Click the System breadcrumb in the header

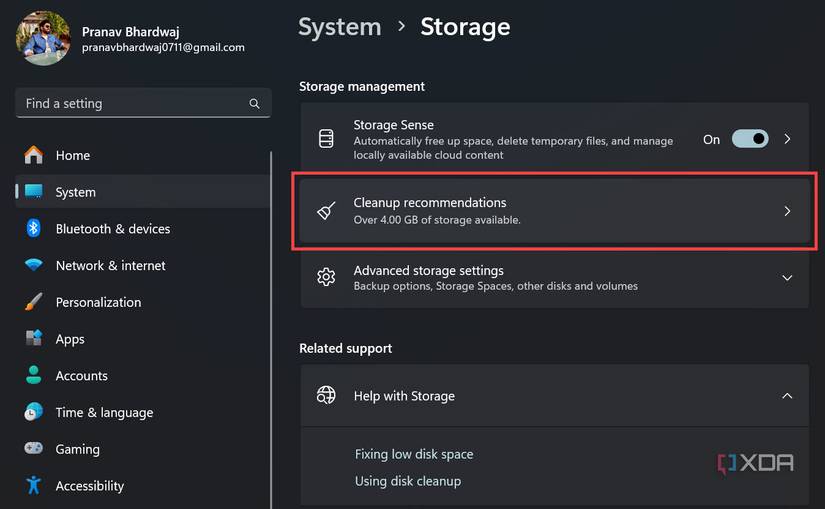pyautogui.click(x=340, y=27)
